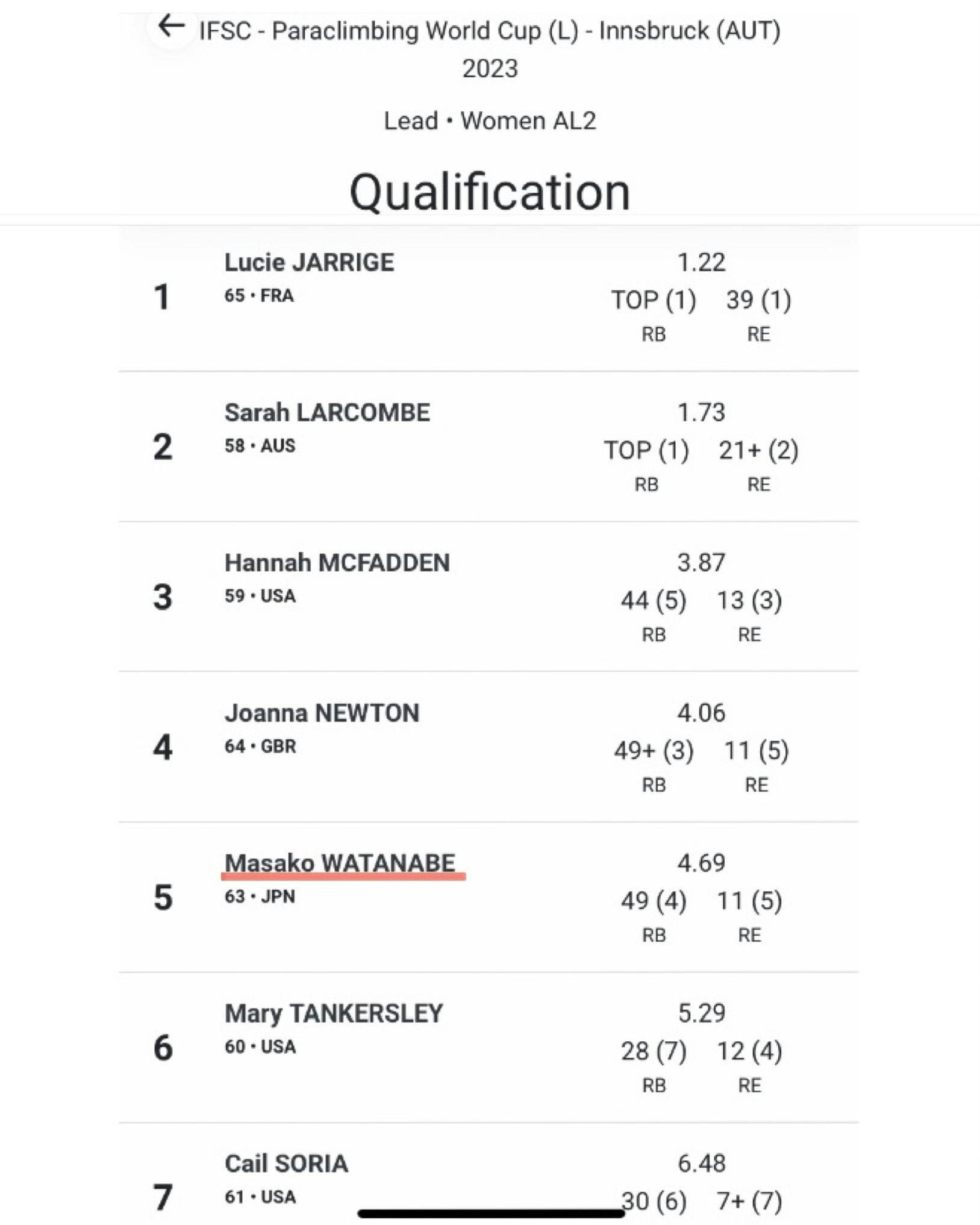The width and height of the screenshot is (980, 1225).
Task: Tap Lucie JARRIGE's 1.22 score
Action: click(701, 263)
